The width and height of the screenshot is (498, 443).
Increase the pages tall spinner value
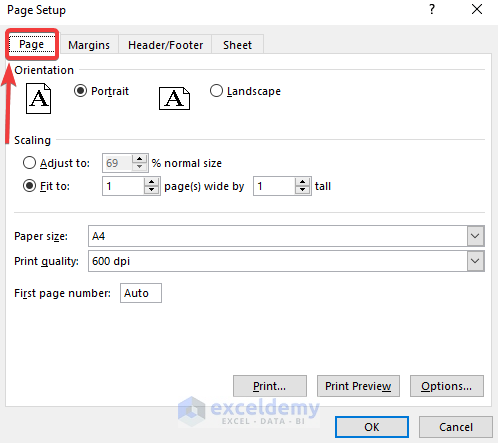point(303,182)
